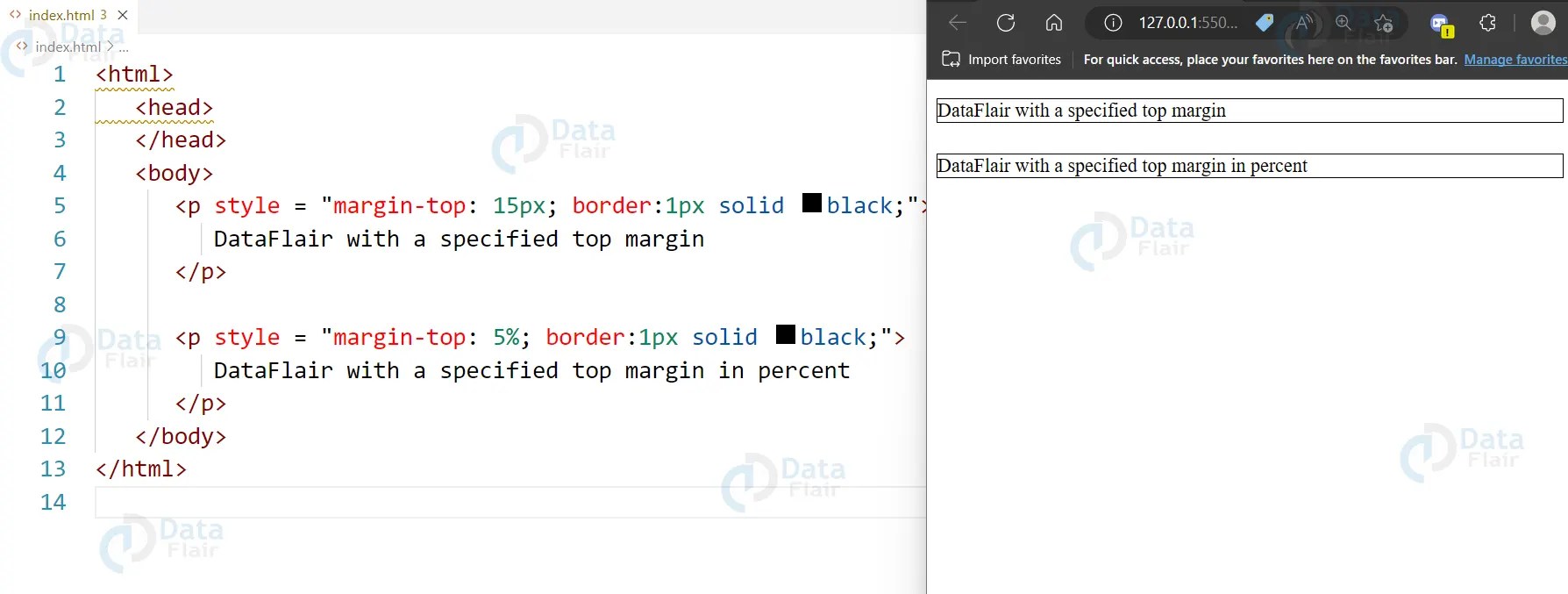Click the empty line 14 in editor
This screenshot has height=594, width=1568.
tap(510, 502)
